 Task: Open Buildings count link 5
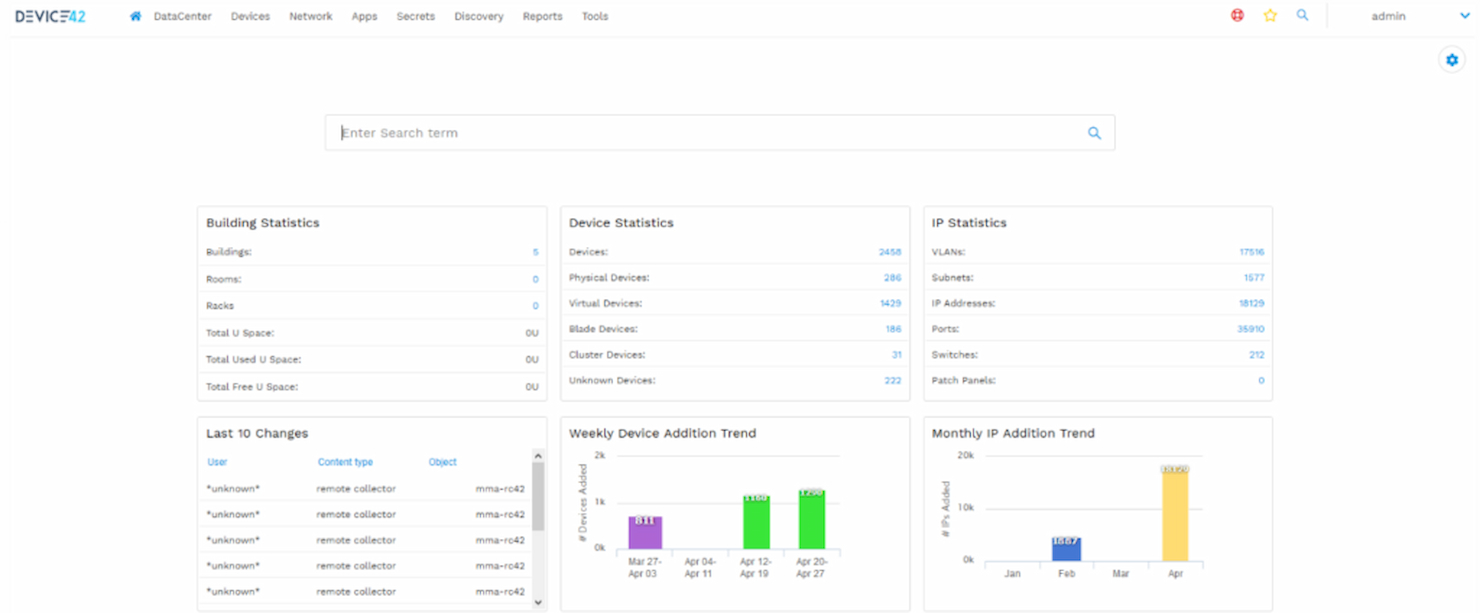[535, 253]
